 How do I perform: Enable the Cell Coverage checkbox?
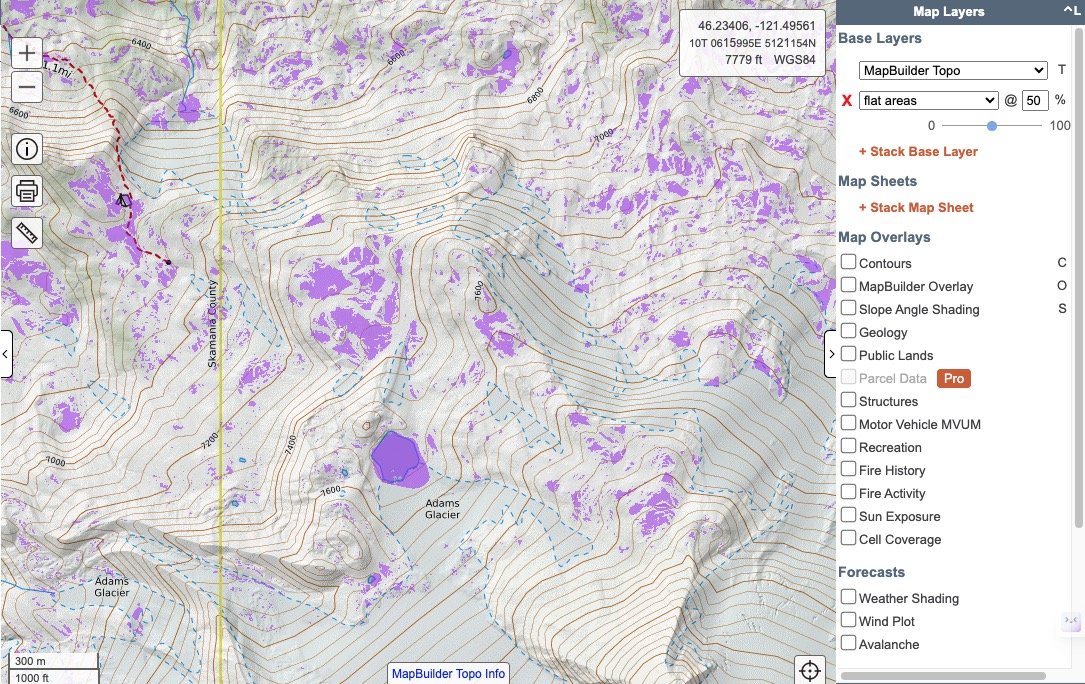coord(848,538)
